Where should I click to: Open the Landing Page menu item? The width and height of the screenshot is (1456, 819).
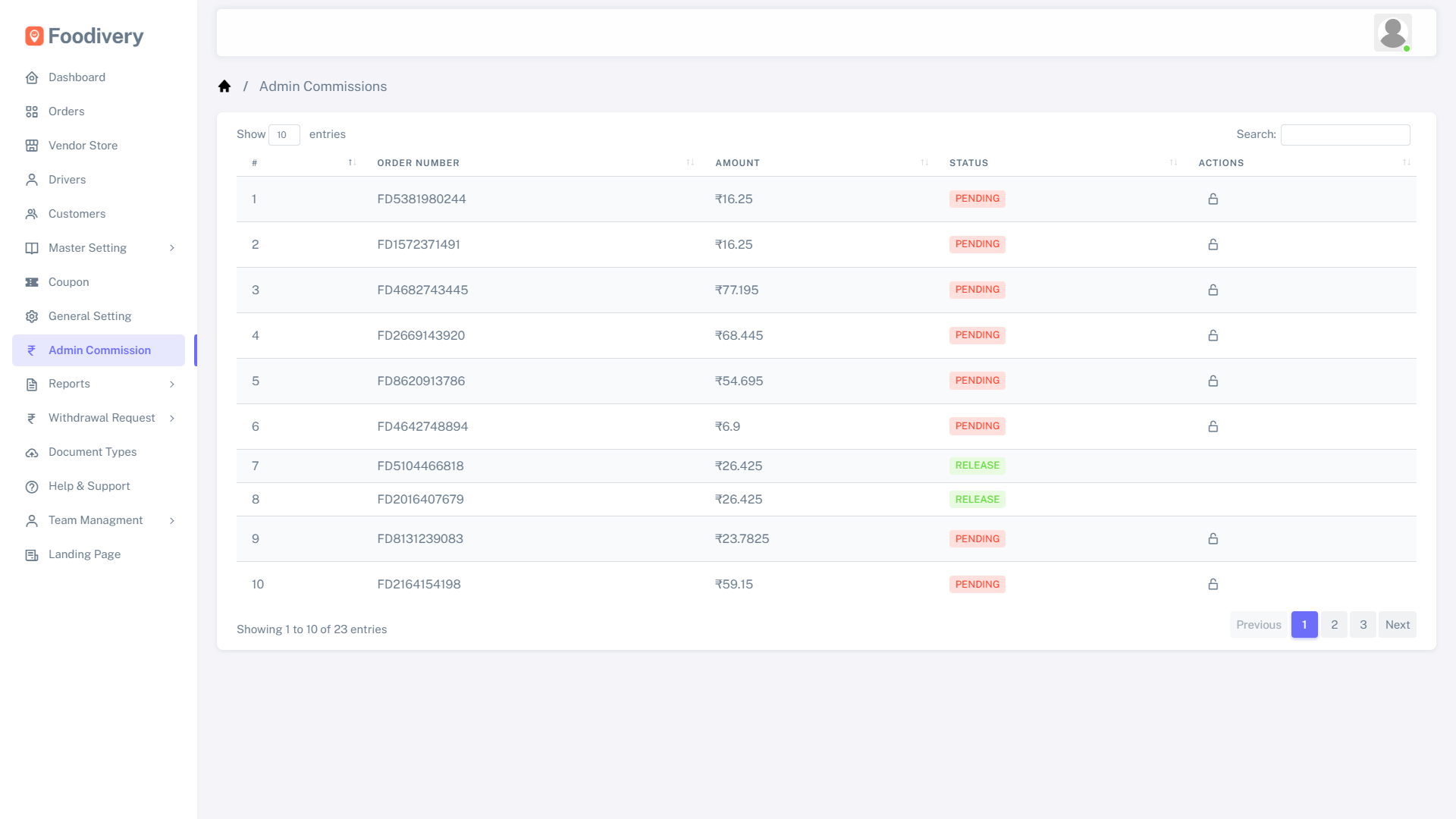pyautogui.click(x=84, y=554)
